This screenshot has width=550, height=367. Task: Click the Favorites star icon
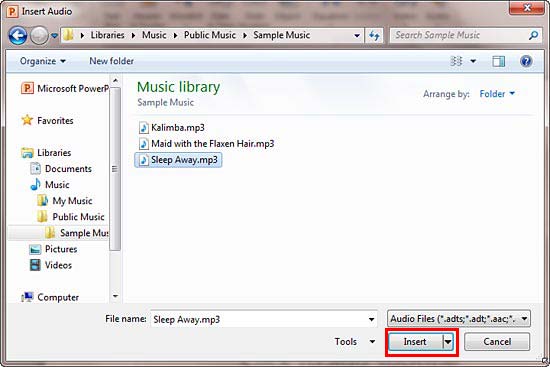27,120
